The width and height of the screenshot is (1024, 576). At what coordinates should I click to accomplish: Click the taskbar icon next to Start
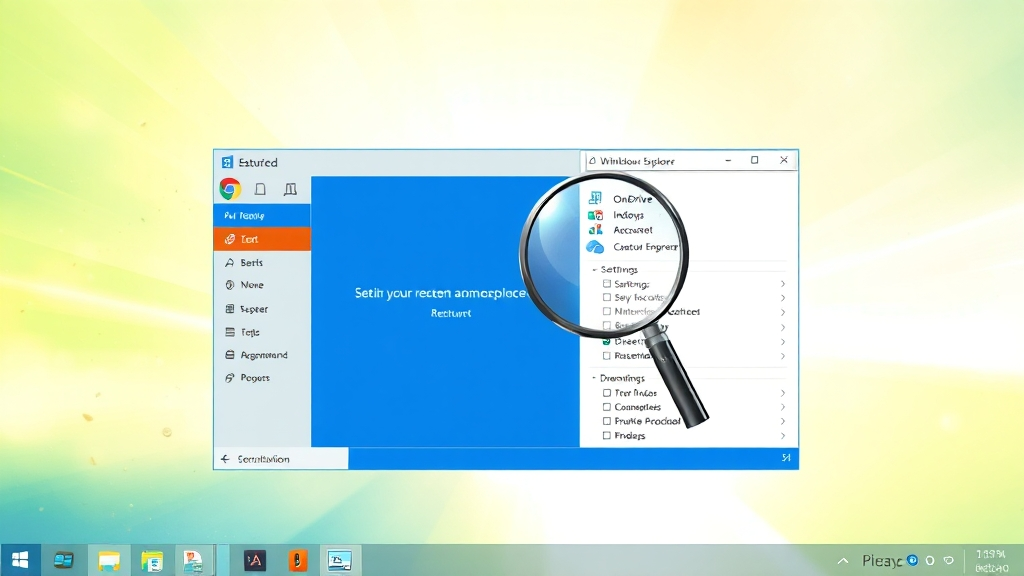pos(63,560)
